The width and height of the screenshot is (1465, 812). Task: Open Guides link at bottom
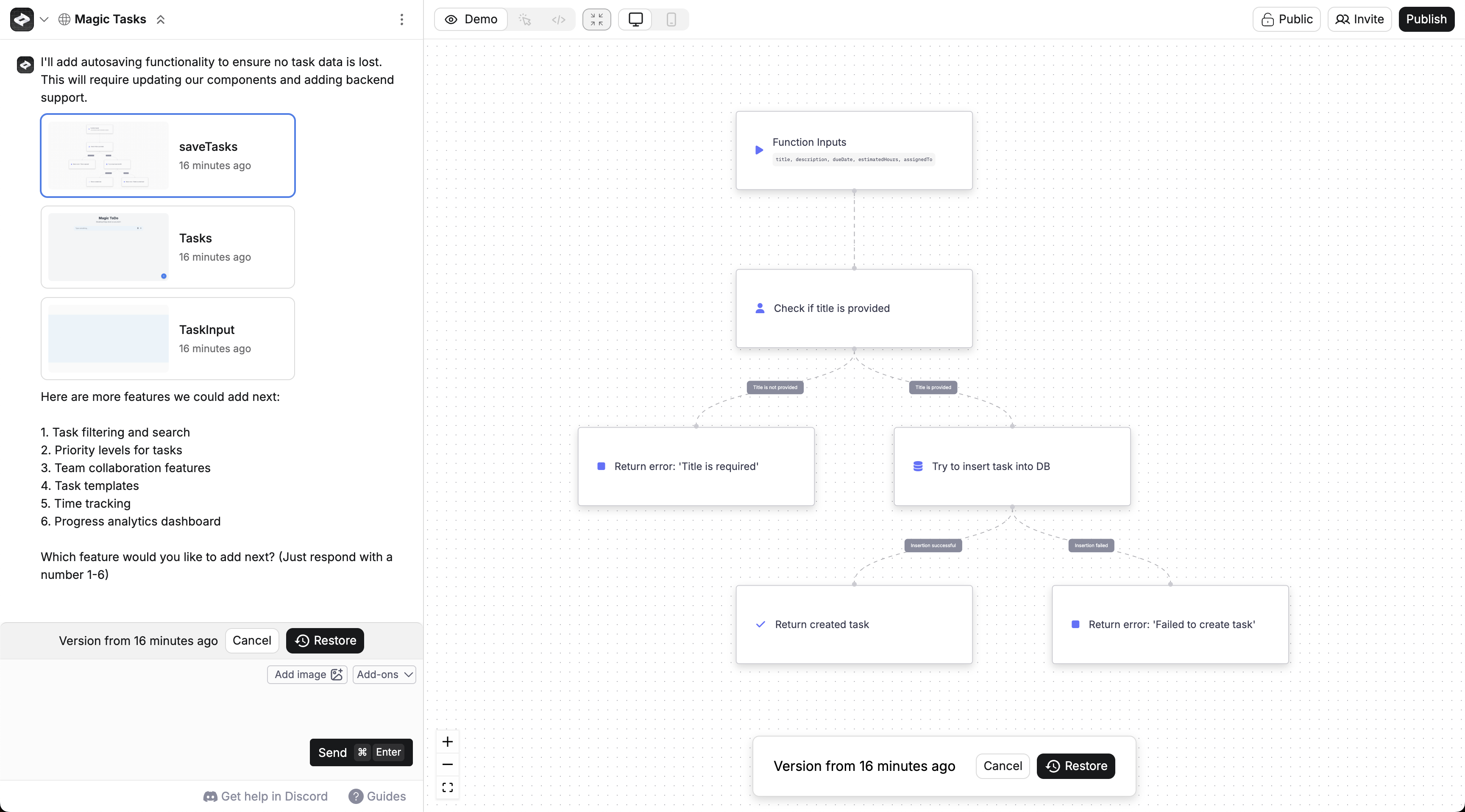pyautogui.click(x=378, y=796)
